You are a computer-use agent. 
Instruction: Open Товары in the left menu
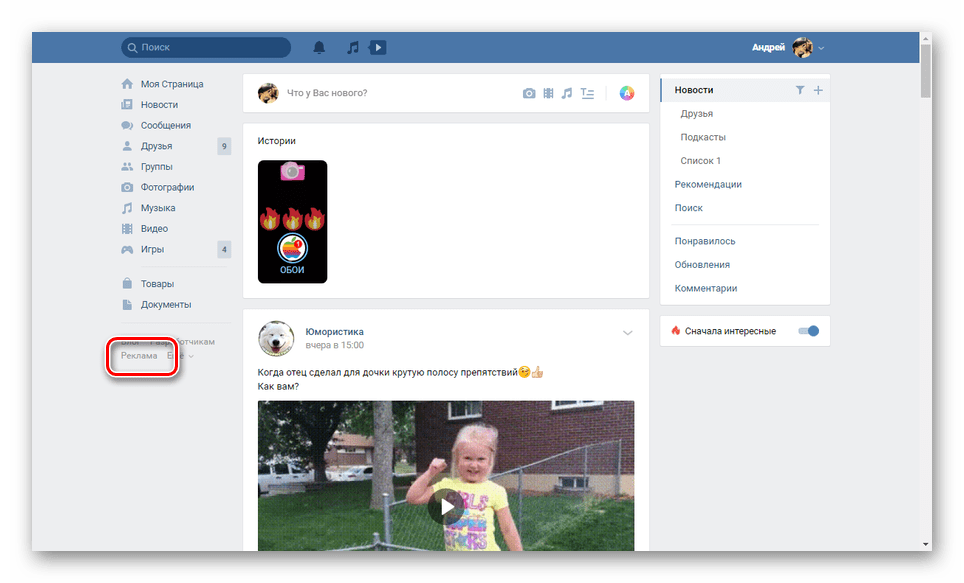157,284
